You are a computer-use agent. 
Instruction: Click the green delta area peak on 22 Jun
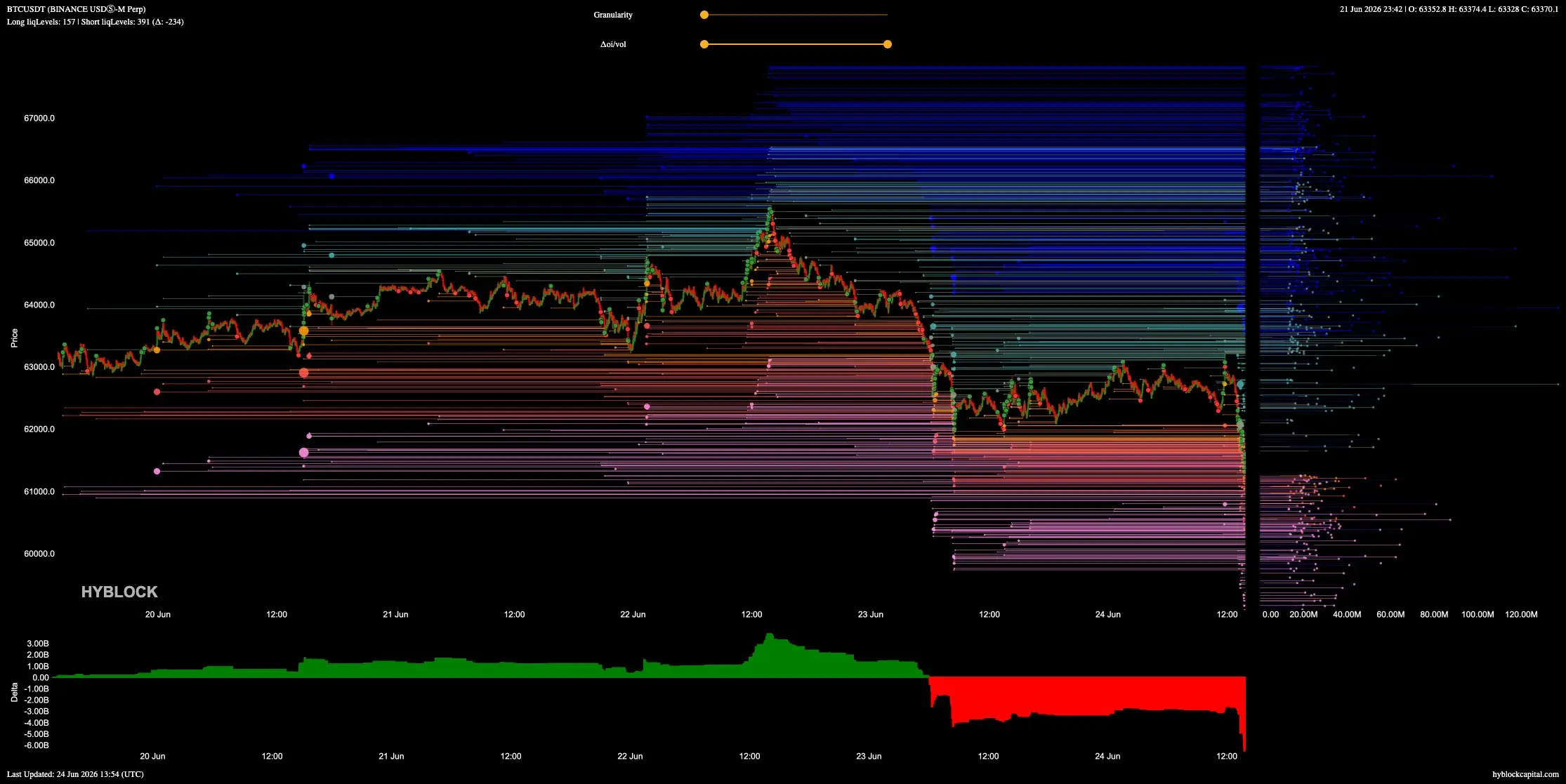point(769,656)
